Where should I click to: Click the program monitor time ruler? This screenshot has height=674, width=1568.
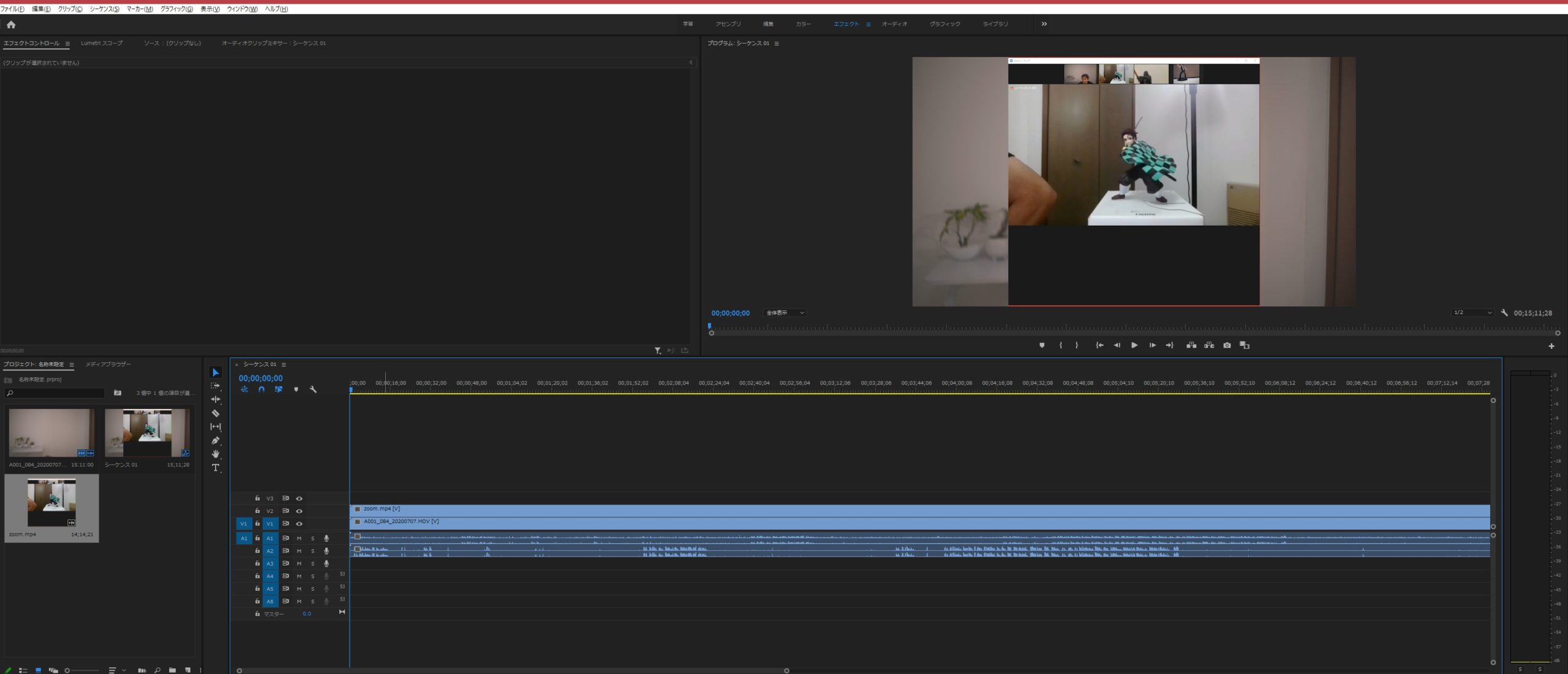coord(1134,328)
